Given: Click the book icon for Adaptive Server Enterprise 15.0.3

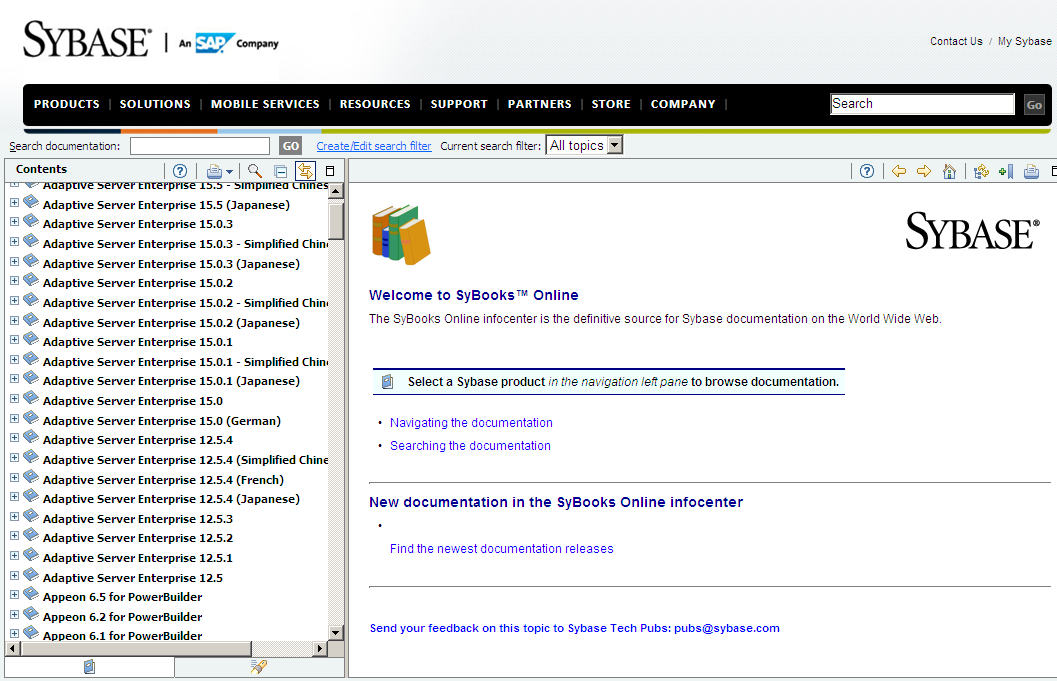Looking at the screenshot, I should (31, 220).
